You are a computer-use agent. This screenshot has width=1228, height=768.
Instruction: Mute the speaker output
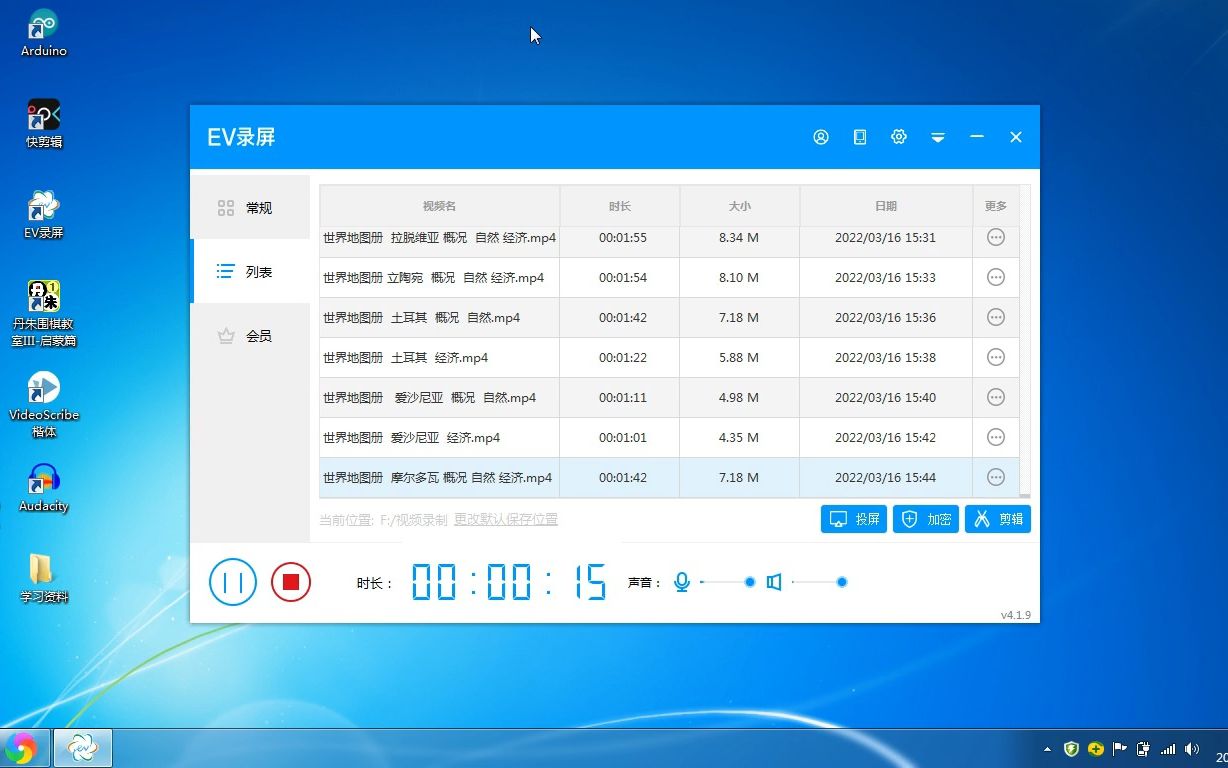click(x=773, y=581)
